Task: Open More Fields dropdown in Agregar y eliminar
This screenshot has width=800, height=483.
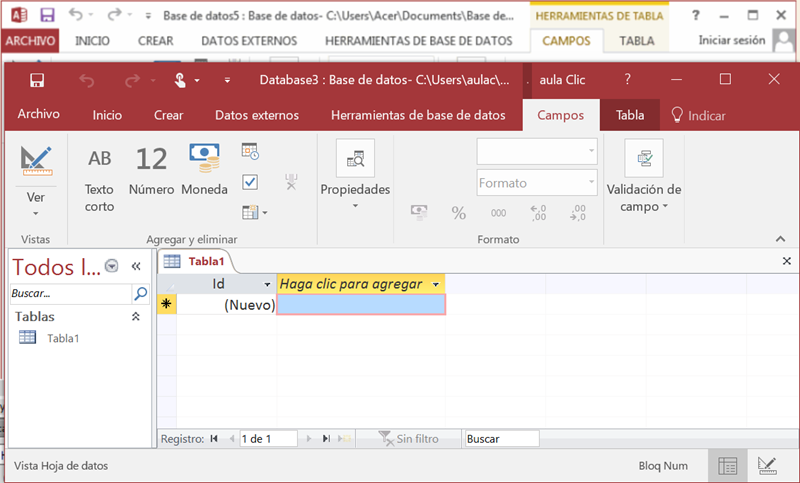Action: tap(254, 212)
